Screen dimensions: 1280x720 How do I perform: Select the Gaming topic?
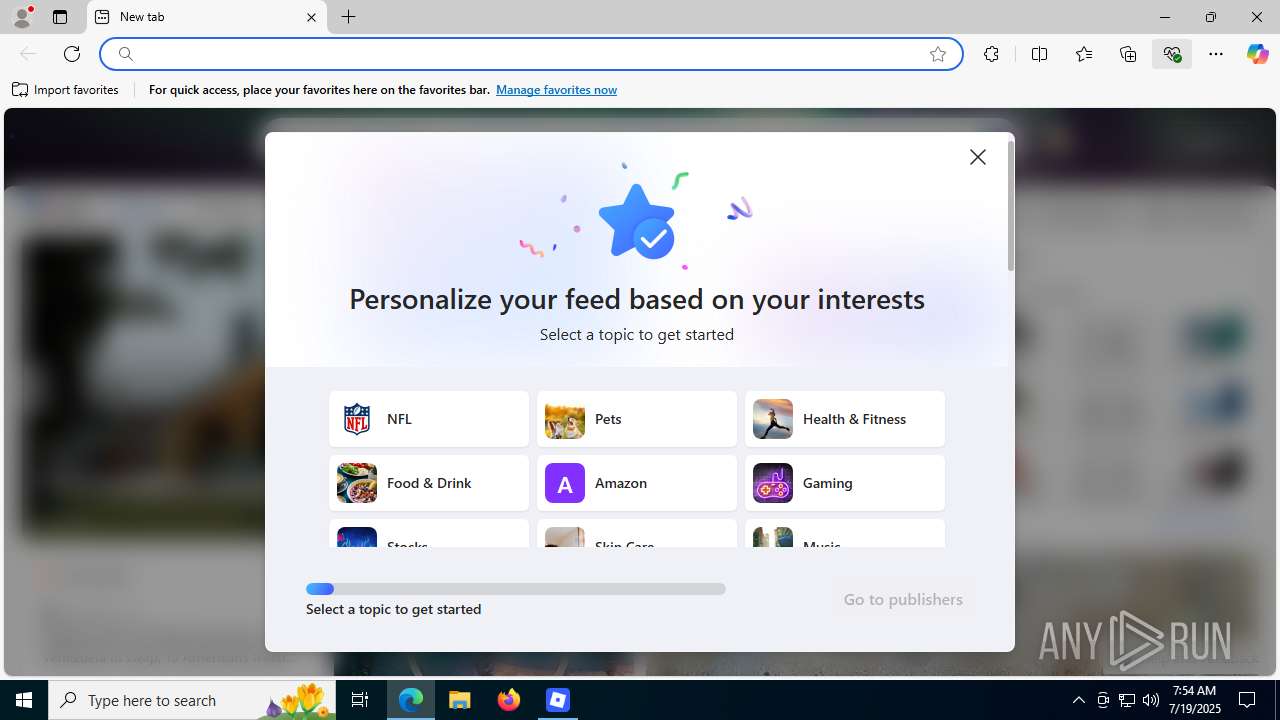(845, 483)
